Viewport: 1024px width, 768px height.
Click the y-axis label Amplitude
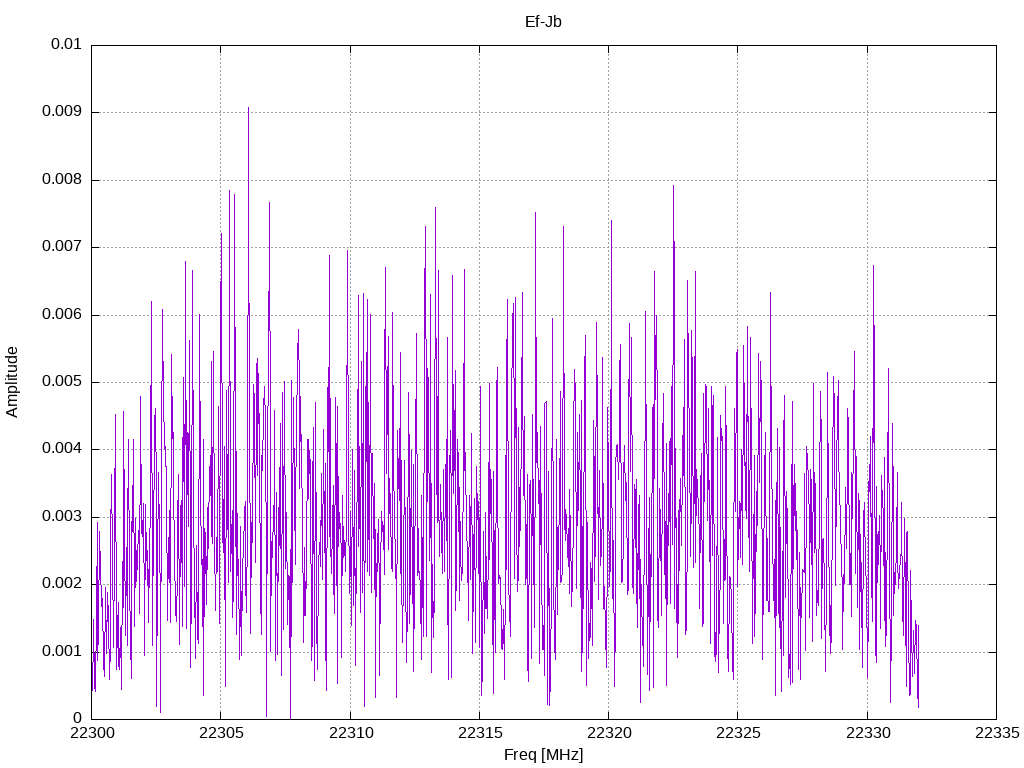click(x=12, y=382)
